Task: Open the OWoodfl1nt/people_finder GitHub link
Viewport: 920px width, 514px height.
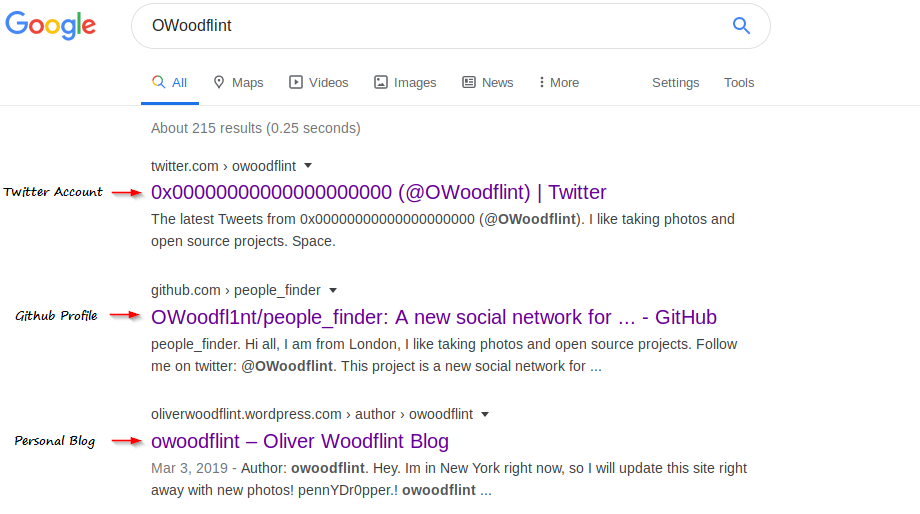Action: [434, 317]
